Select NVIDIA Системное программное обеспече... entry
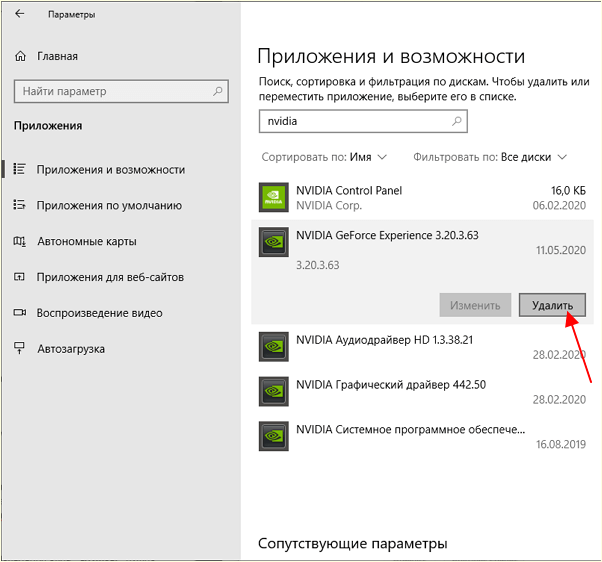This screenshot has width=602, height=562. point(422,436)
